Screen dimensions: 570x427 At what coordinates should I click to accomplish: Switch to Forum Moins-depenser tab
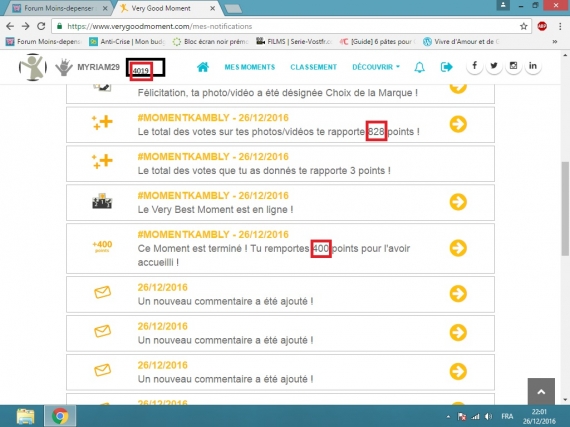58,8
